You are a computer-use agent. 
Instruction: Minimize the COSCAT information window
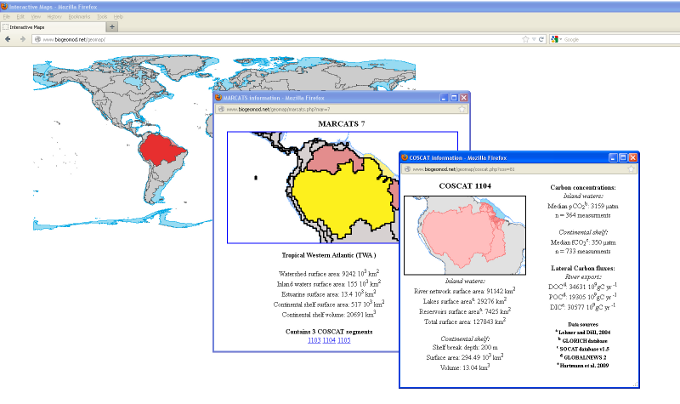pyautogui.click(x=613, y=157)
